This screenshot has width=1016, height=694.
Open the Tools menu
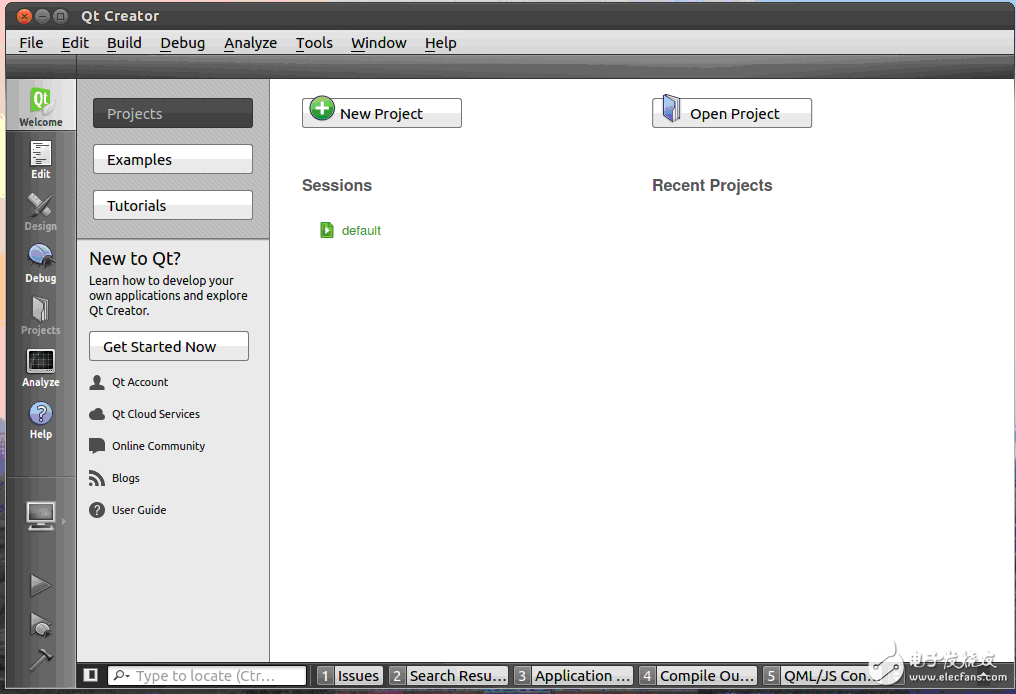[314, 43]
